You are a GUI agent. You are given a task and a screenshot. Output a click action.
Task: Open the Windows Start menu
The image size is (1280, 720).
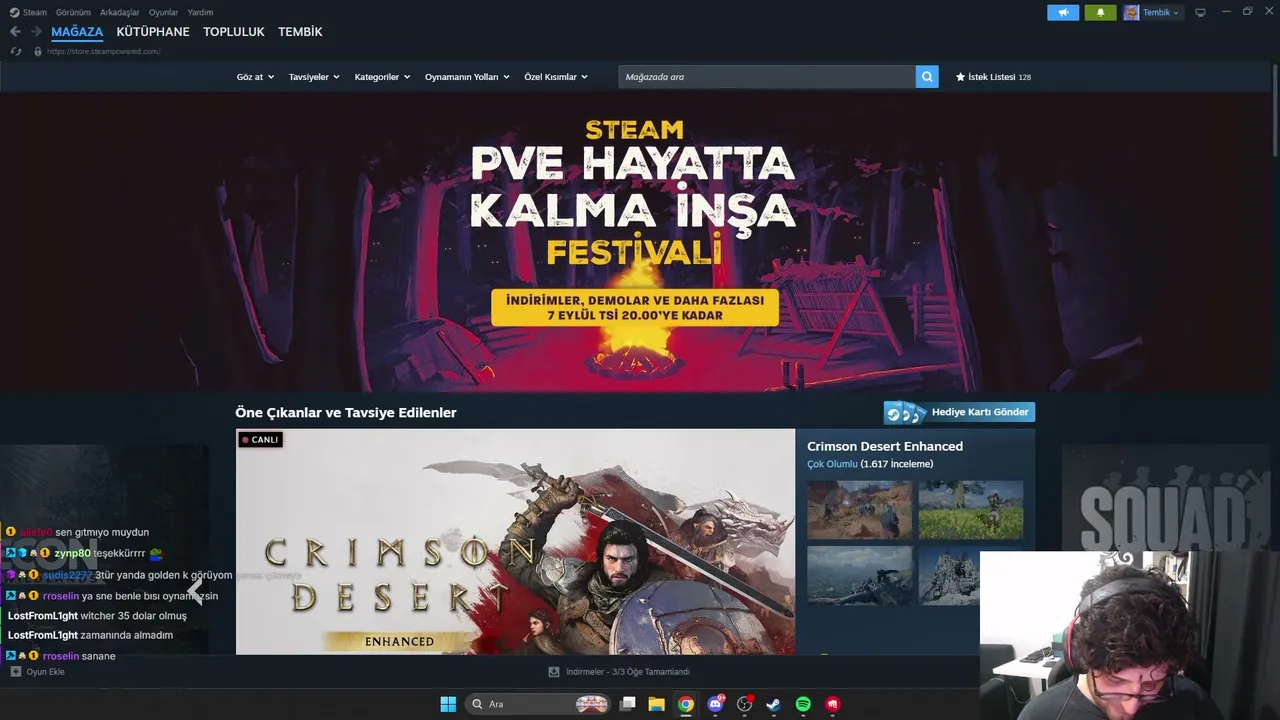[448, 704]
